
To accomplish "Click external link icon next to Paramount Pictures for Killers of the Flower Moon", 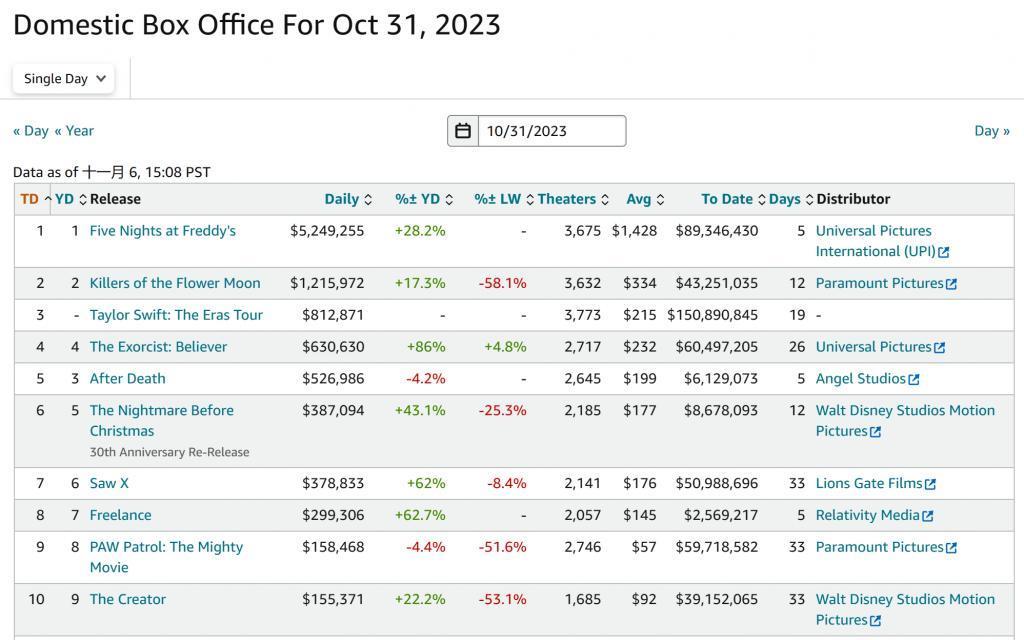I will point(951,284).
